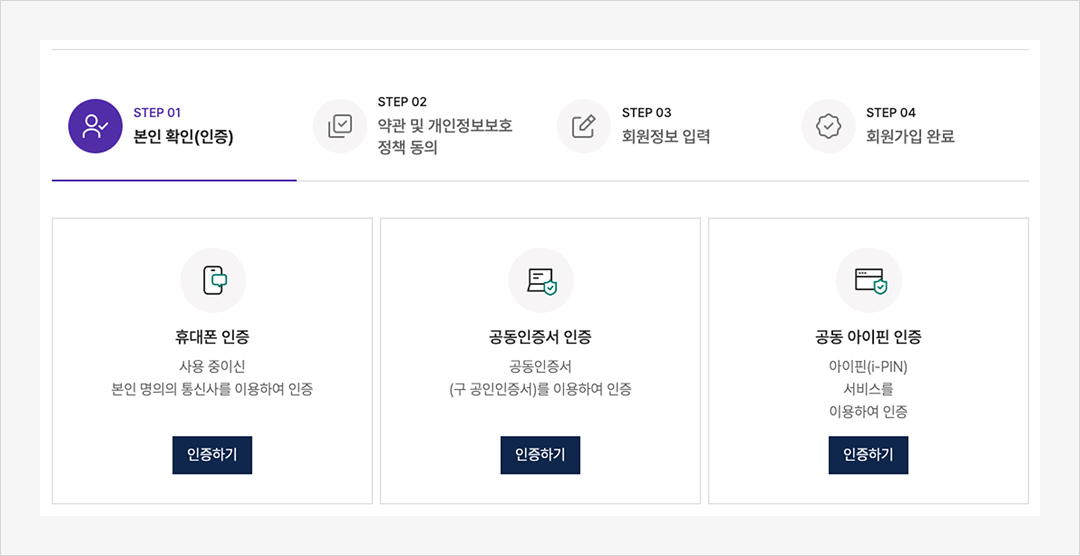Click the 아이핀(i-PIN) 서비스를 description text
The image size is (1080, 556).
coord(868,378)
